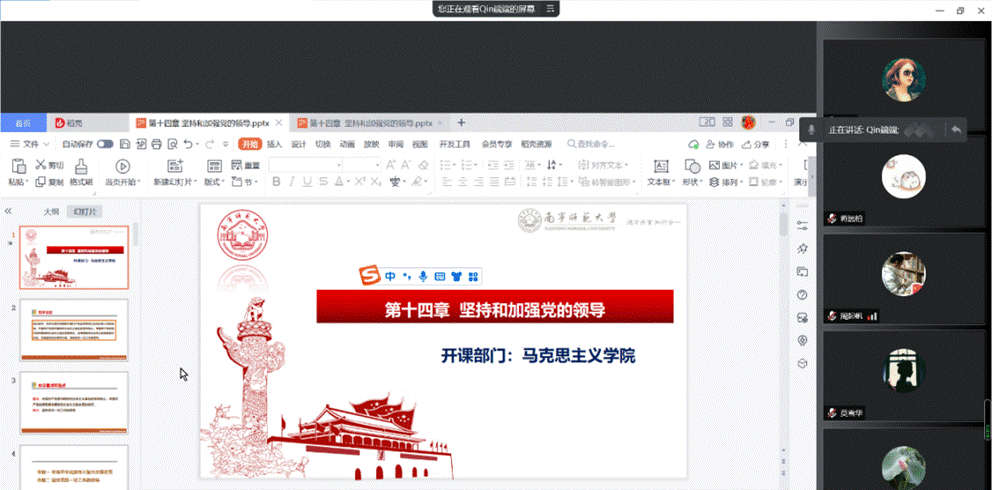
Task: Insert a Text Box (文本框) icon
Action: tap(661, 166)
